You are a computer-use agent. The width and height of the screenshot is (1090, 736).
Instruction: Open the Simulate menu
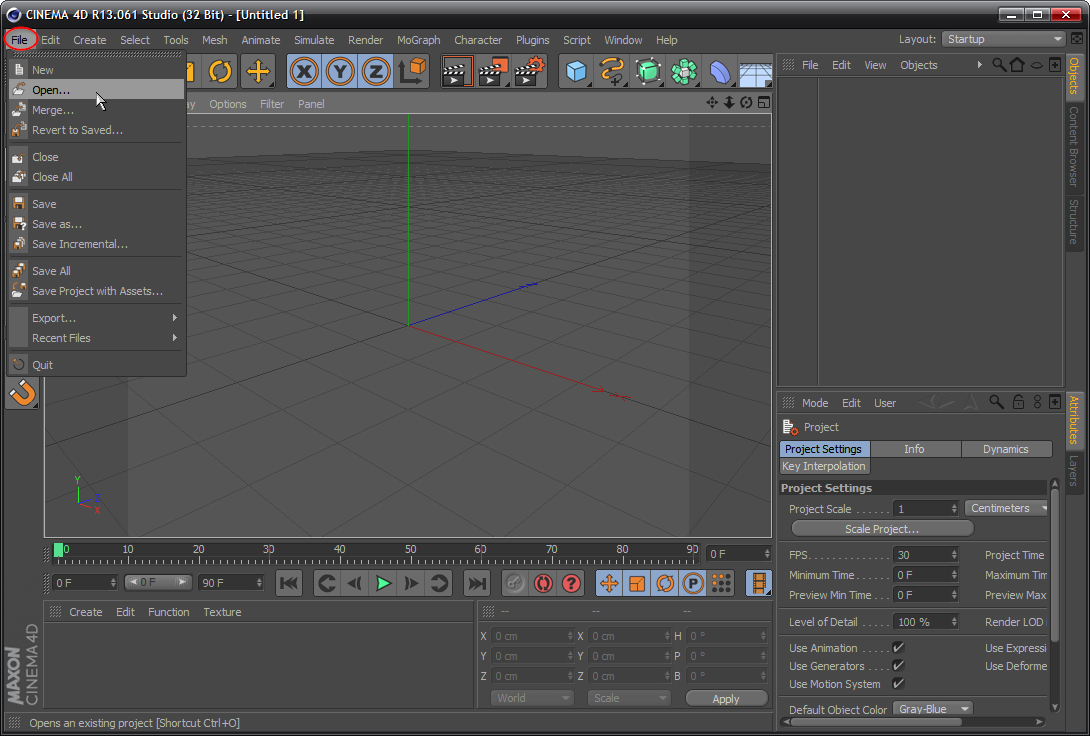pos(314,40)
